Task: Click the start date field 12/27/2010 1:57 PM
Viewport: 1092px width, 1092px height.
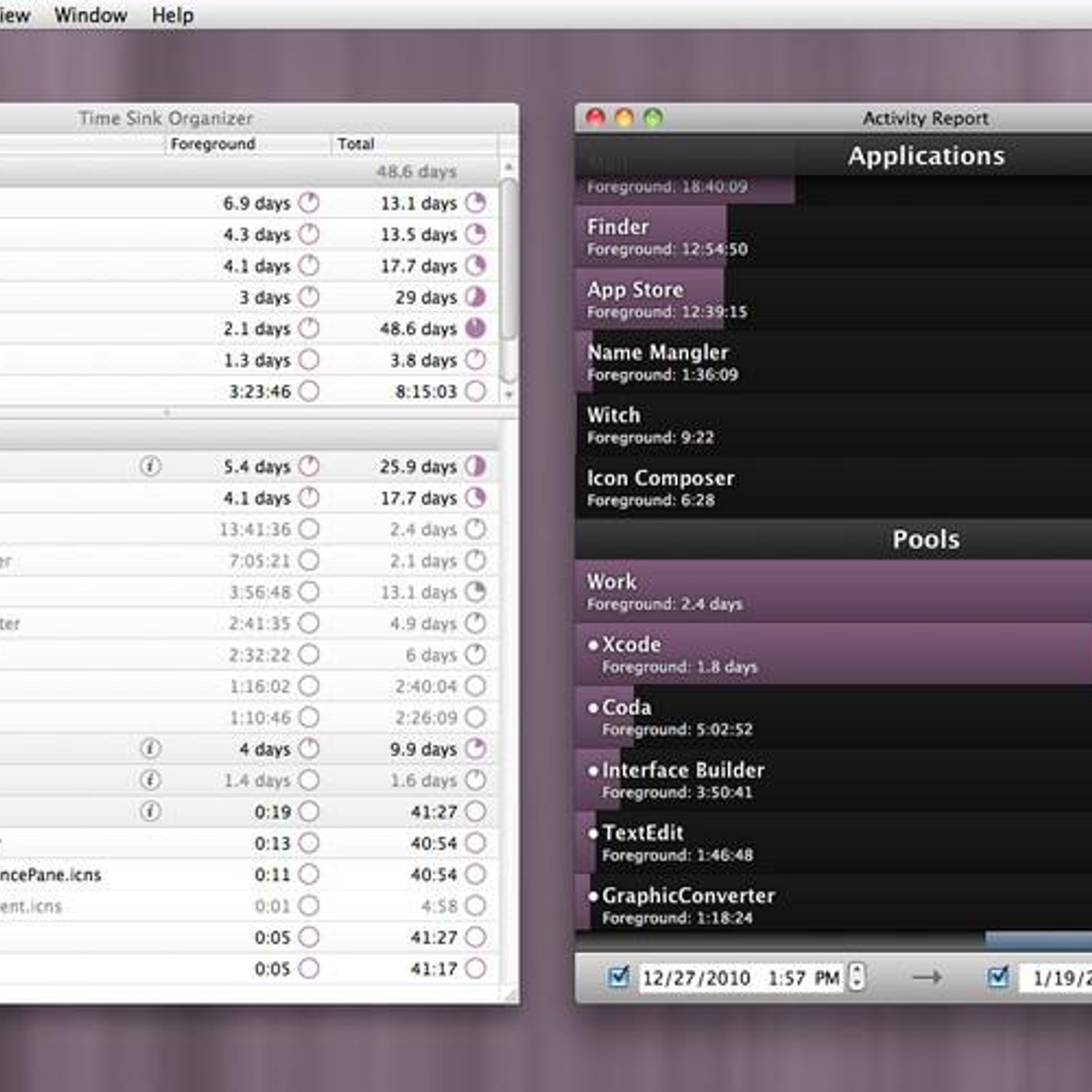Action: coord(741,977)
